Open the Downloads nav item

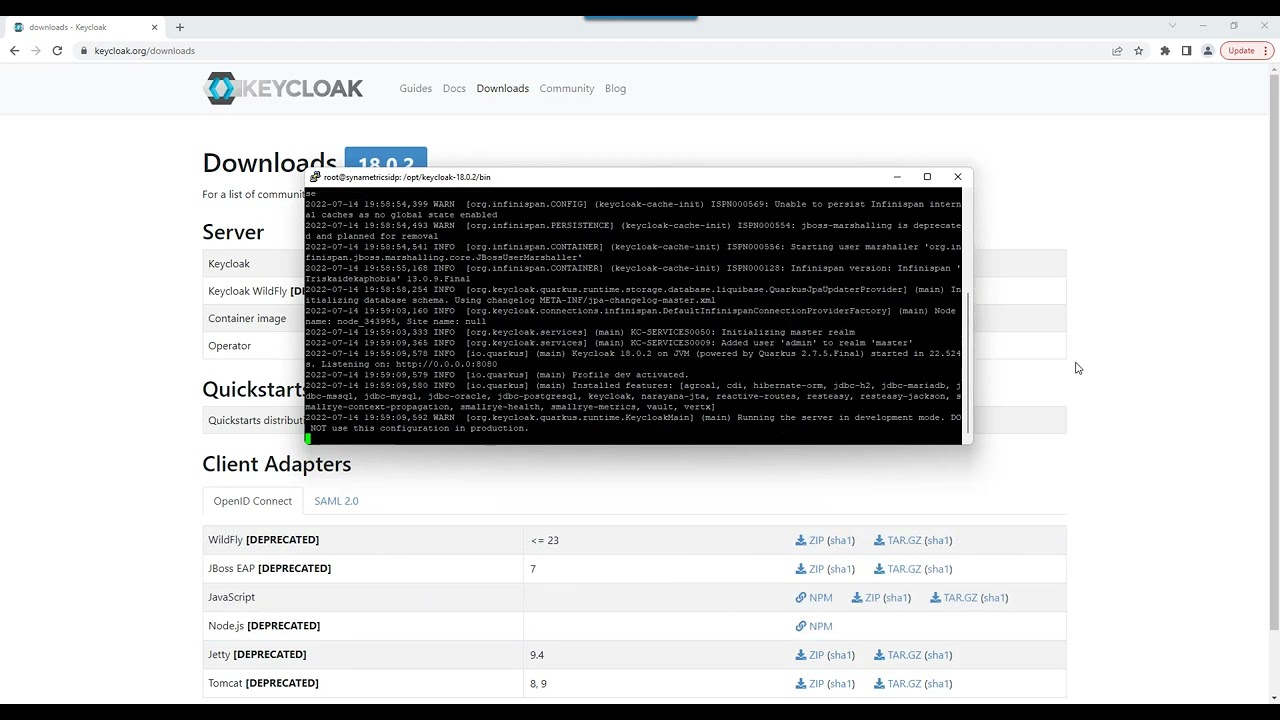tap(502, 88)
